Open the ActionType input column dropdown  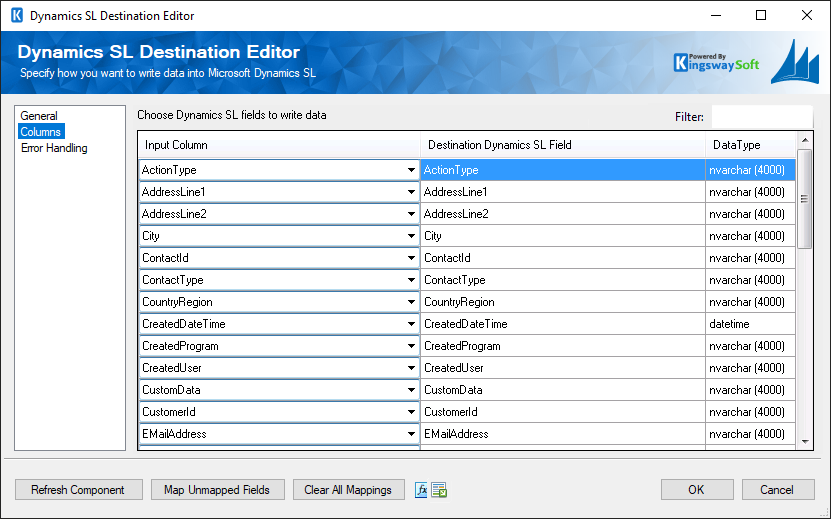pos(411,170)
